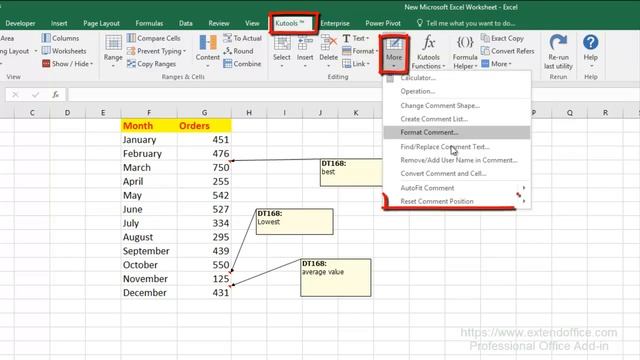Select column G header
Image resolution: width=640 pixels, height=360 pixels.
point(204,113)
